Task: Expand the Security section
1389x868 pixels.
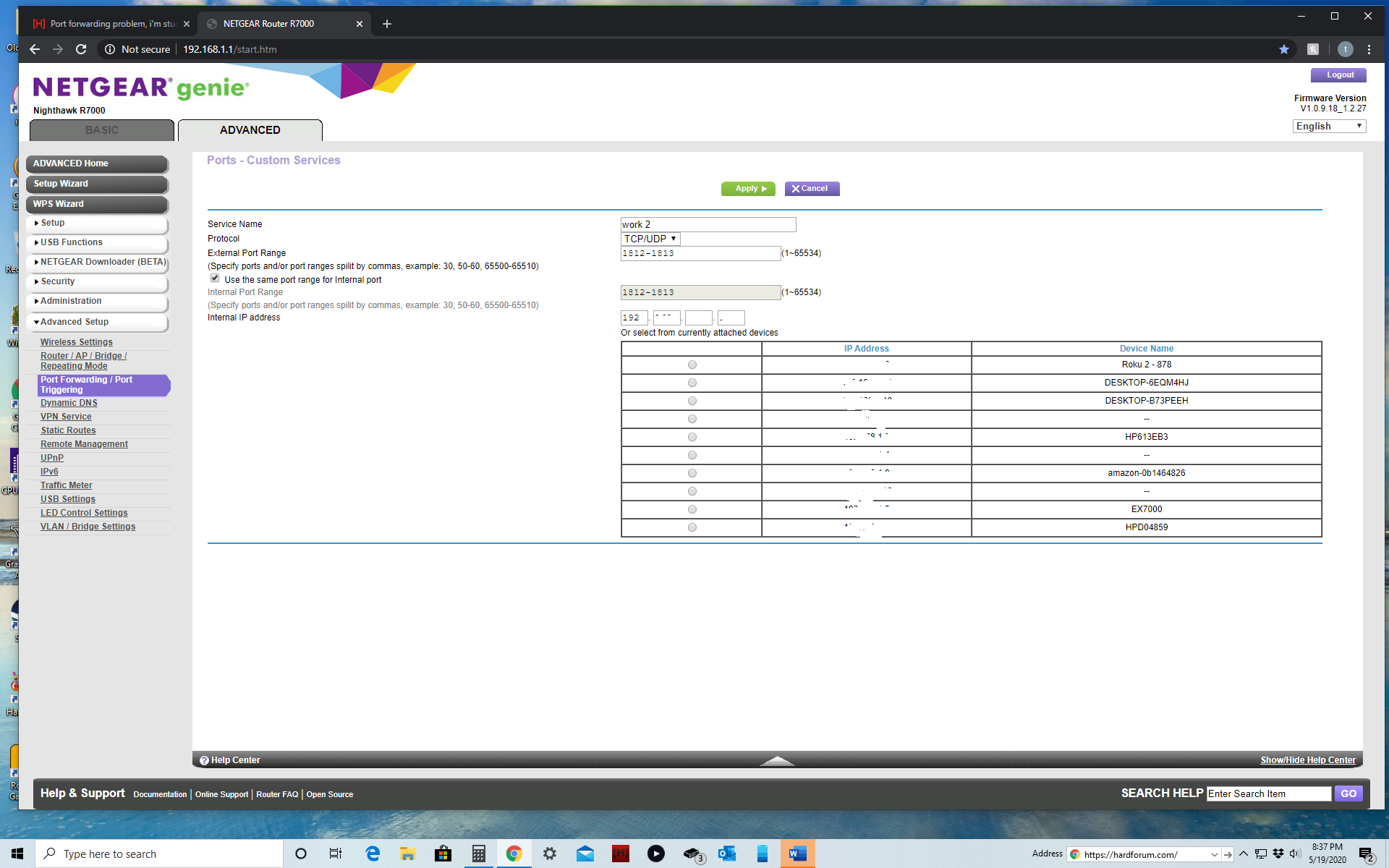Action: [x=97, y=282]
